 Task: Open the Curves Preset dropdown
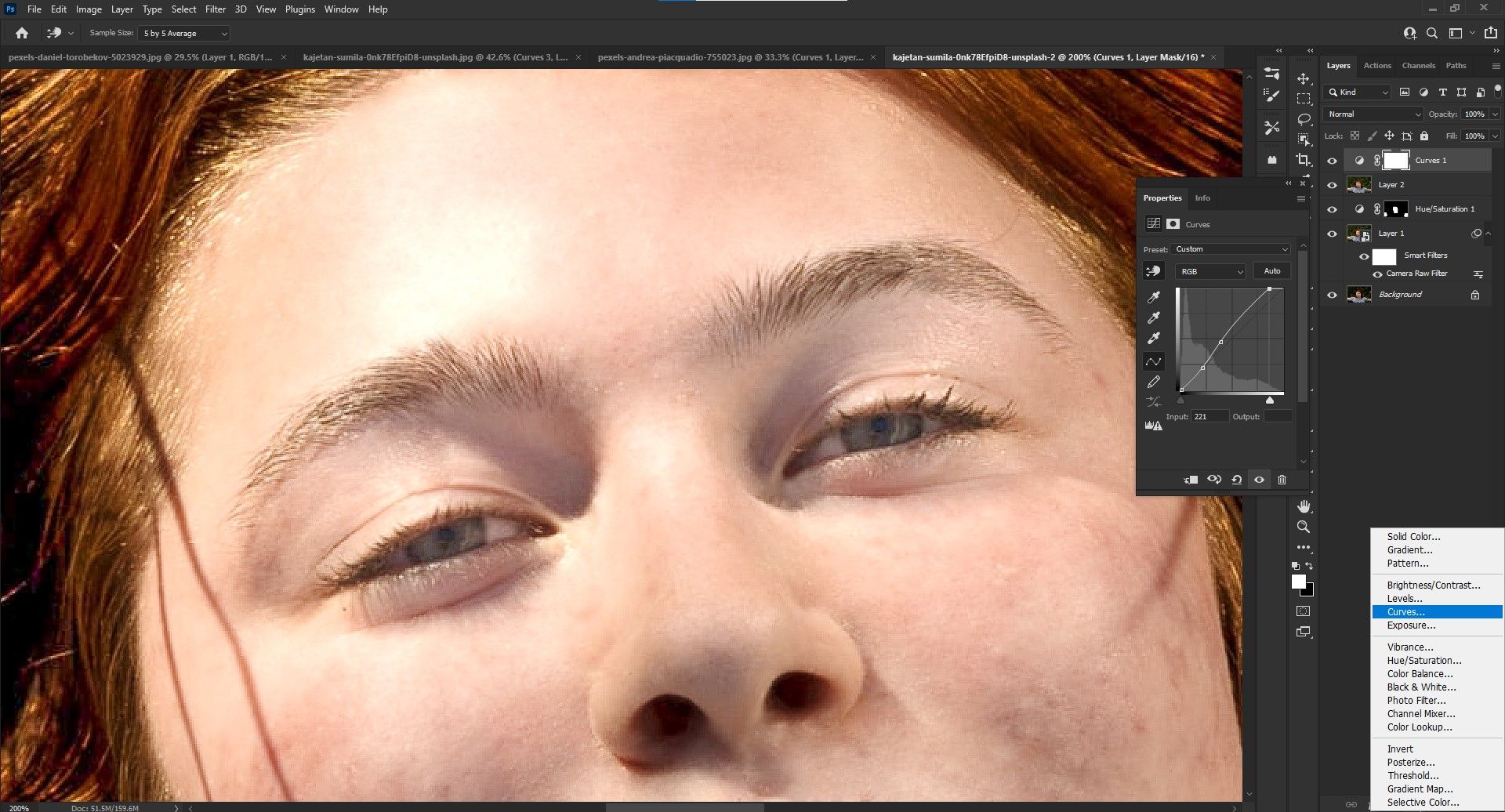1231,249
